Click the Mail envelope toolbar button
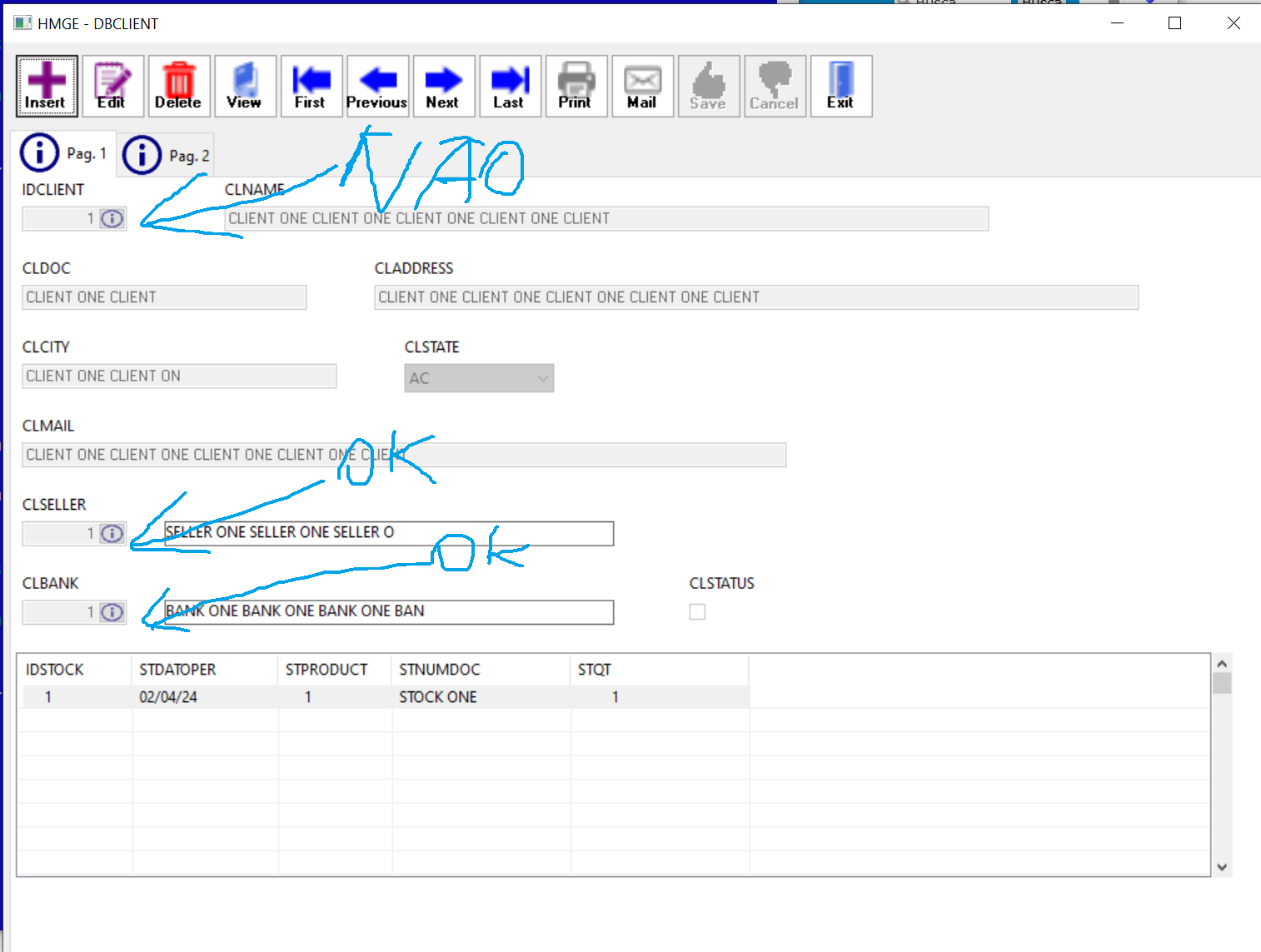Image resolution: width=1261 pixels, height=952 pixels. [x=642, y=87]
